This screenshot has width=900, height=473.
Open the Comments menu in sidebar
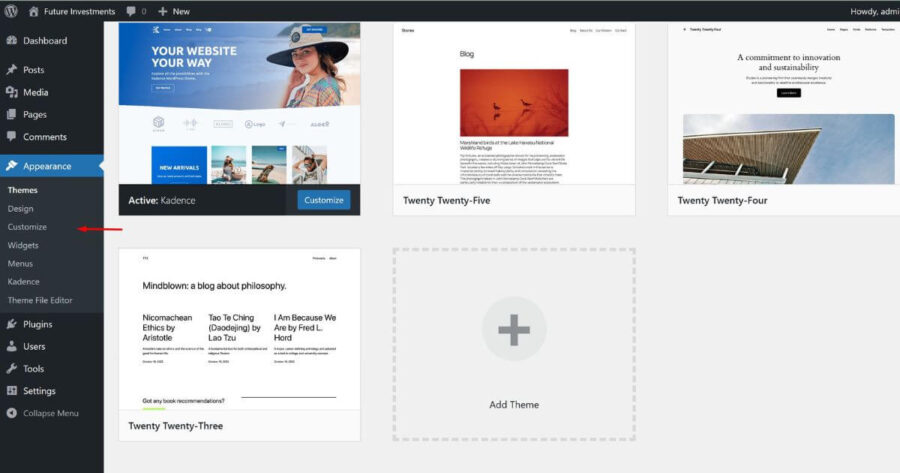[x=45, y=137]
